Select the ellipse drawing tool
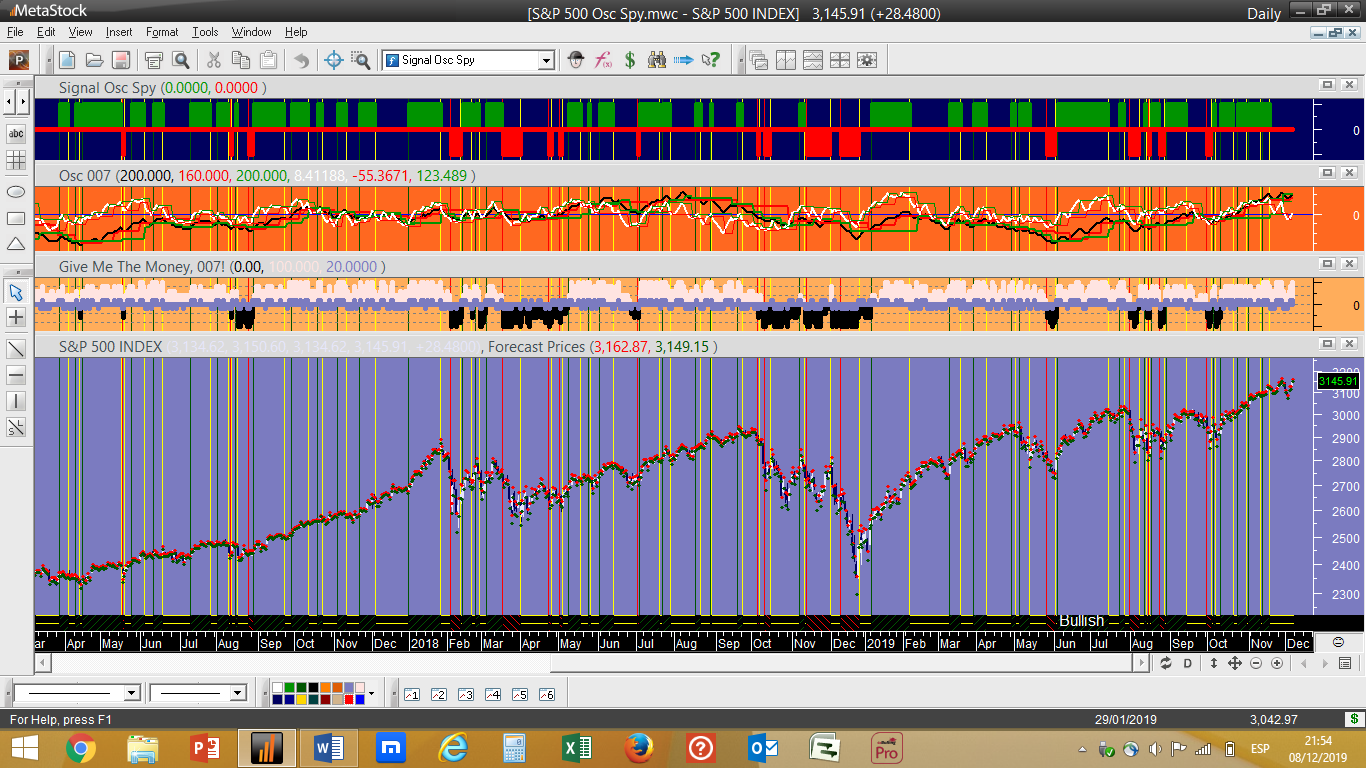Screen dimensions: 1366x768 point(16,191)
